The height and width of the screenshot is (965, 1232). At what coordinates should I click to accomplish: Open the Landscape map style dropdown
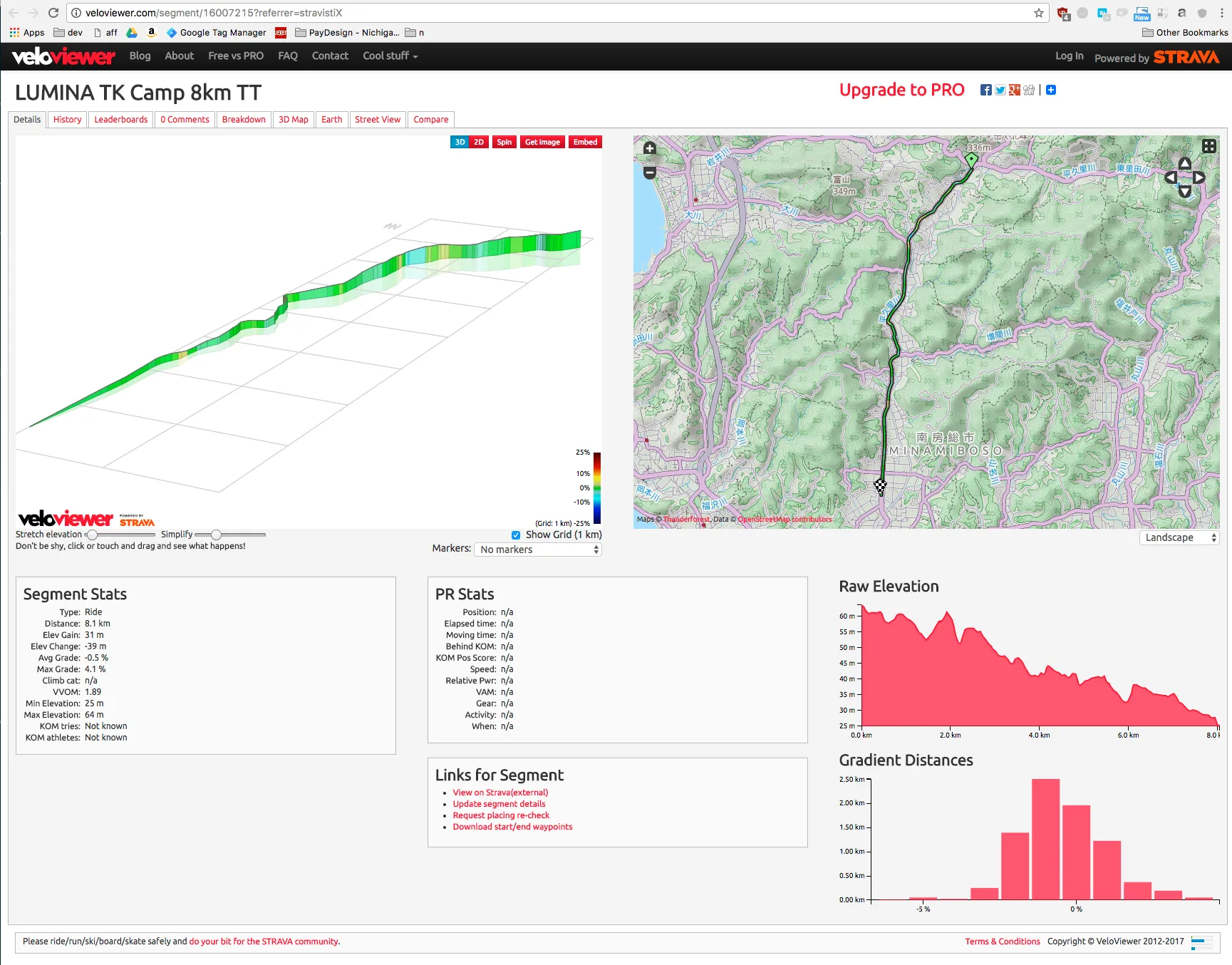point(1179,538)
